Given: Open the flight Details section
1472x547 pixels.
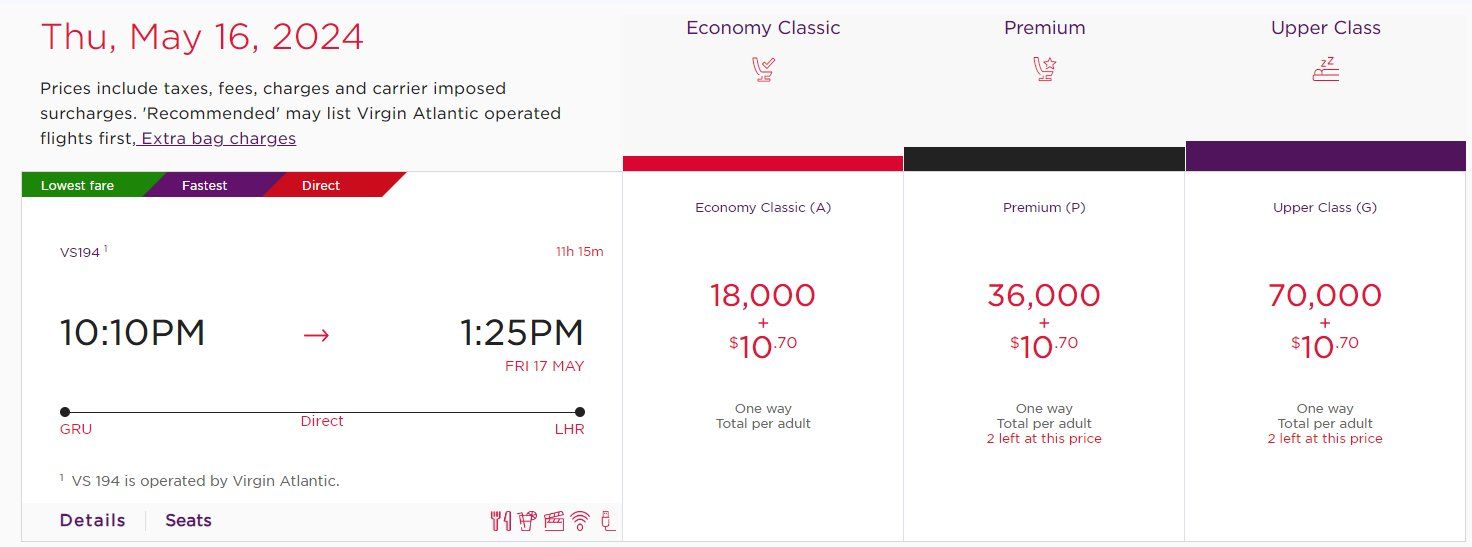Looking at the screenshot, I should pyautogui.click(x=93, y=520).
